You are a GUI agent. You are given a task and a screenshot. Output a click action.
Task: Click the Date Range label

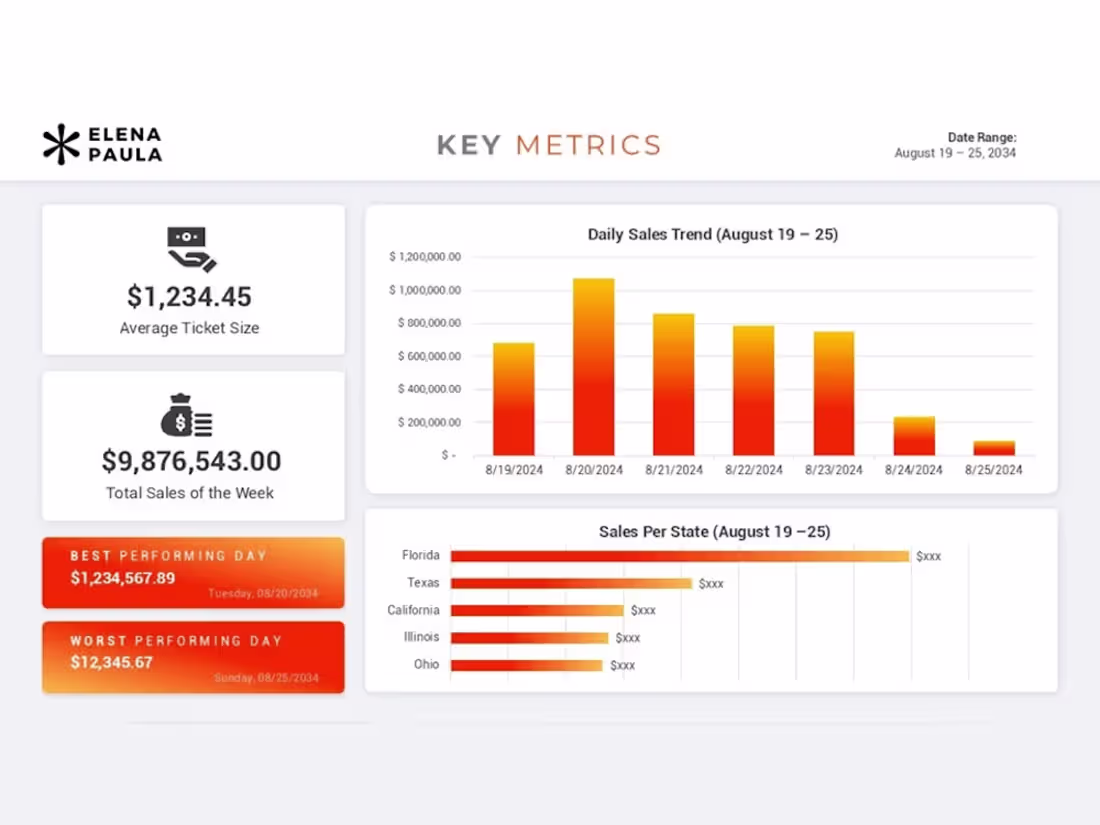[x=981, y=138]
